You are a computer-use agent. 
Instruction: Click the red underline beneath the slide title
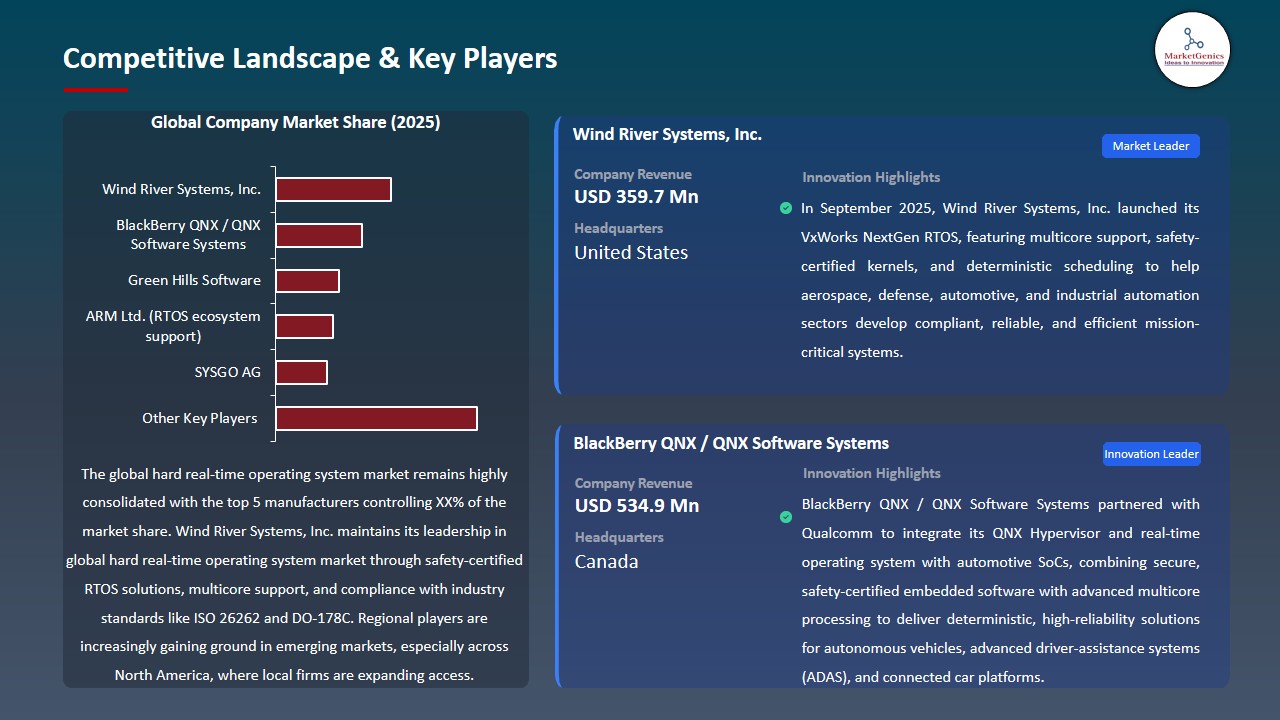[x=95, y=89]
